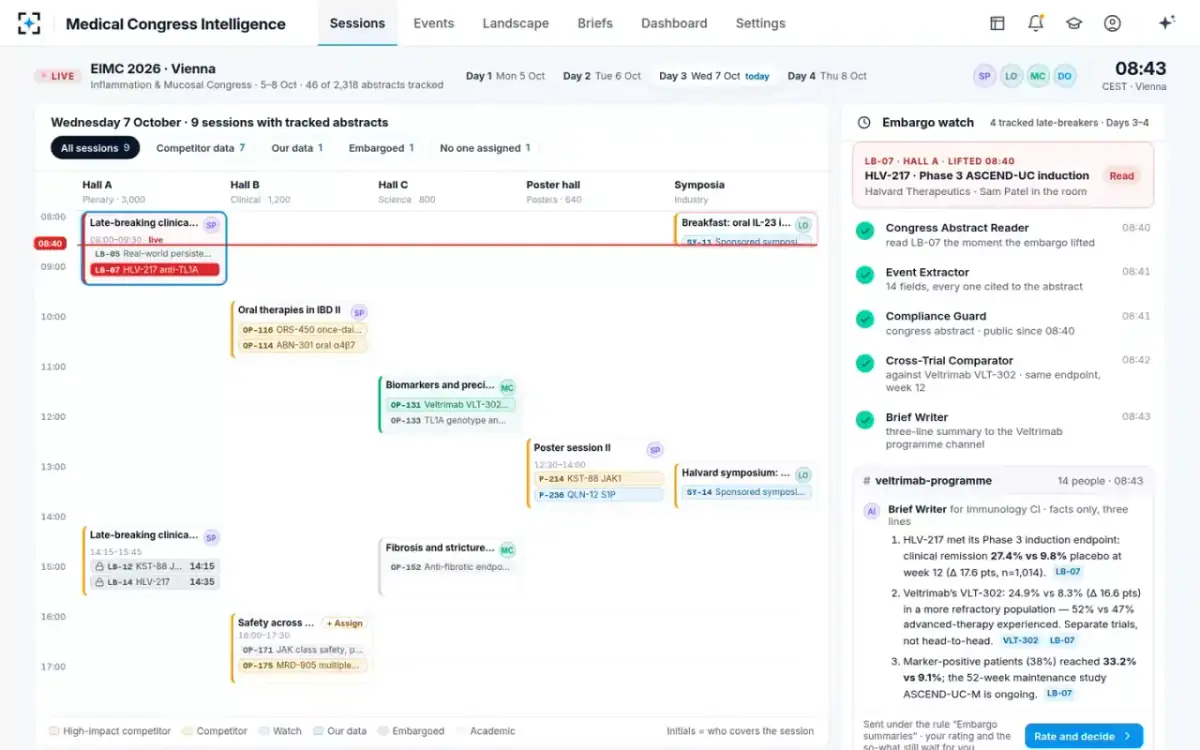Click the 08:40 current-time marker

(51, 244)
